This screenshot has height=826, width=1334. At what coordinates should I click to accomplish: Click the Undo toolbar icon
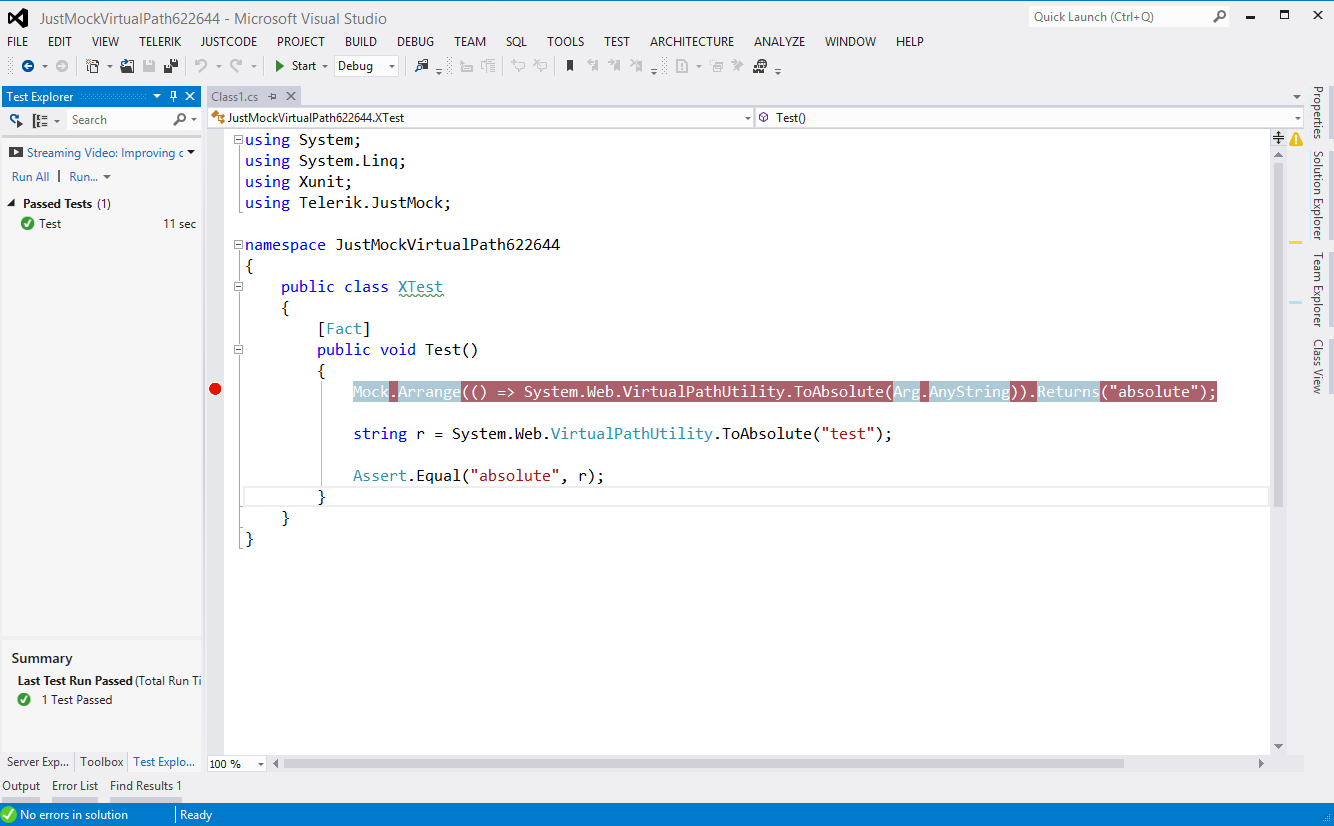tap(201, 66)
